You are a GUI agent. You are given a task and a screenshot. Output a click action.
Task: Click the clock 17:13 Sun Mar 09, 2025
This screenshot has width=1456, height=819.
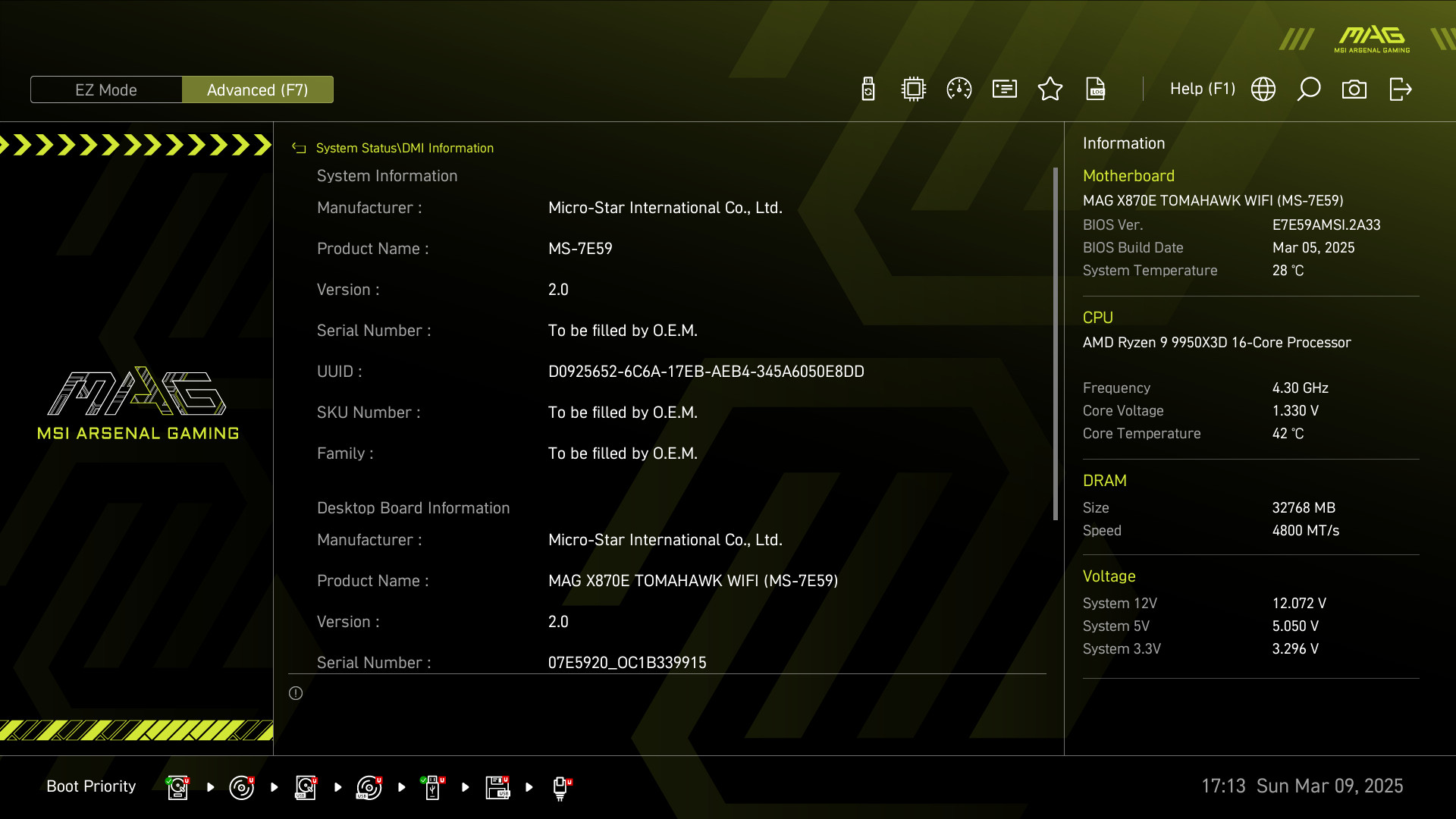pos(1302,786)
